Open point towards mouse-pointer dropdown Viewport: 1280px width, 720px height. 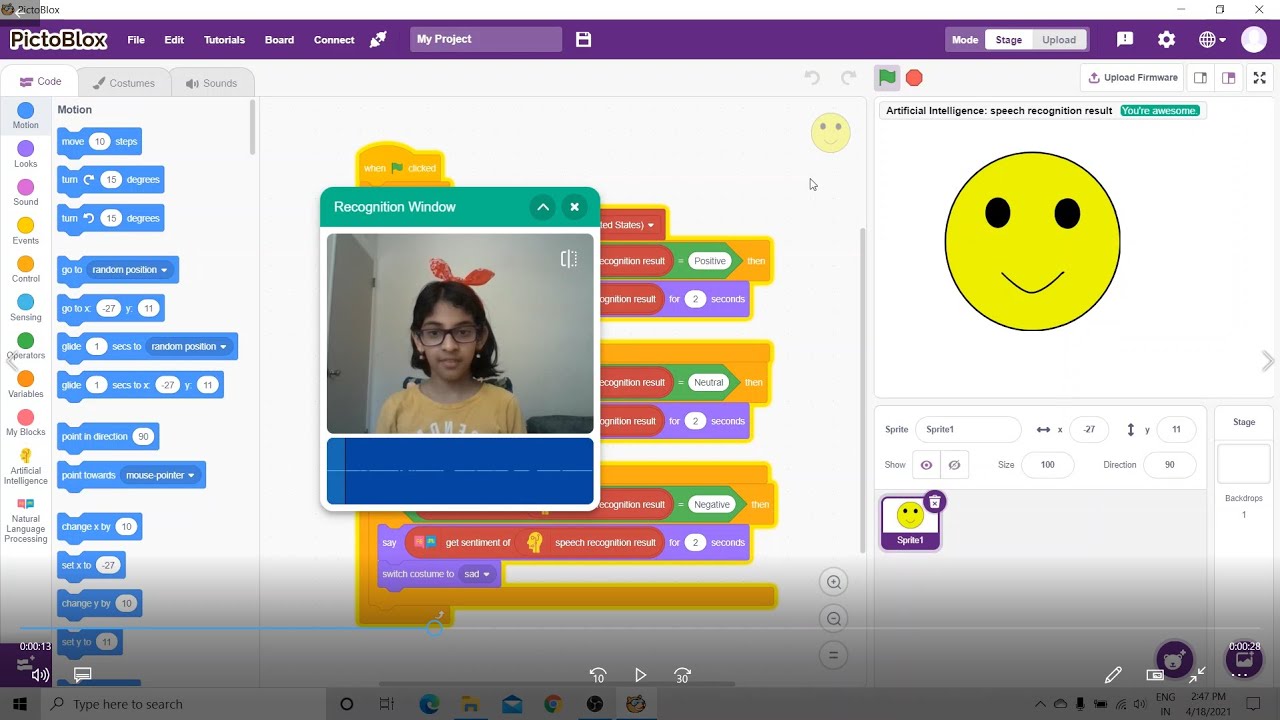click(160, 475)
